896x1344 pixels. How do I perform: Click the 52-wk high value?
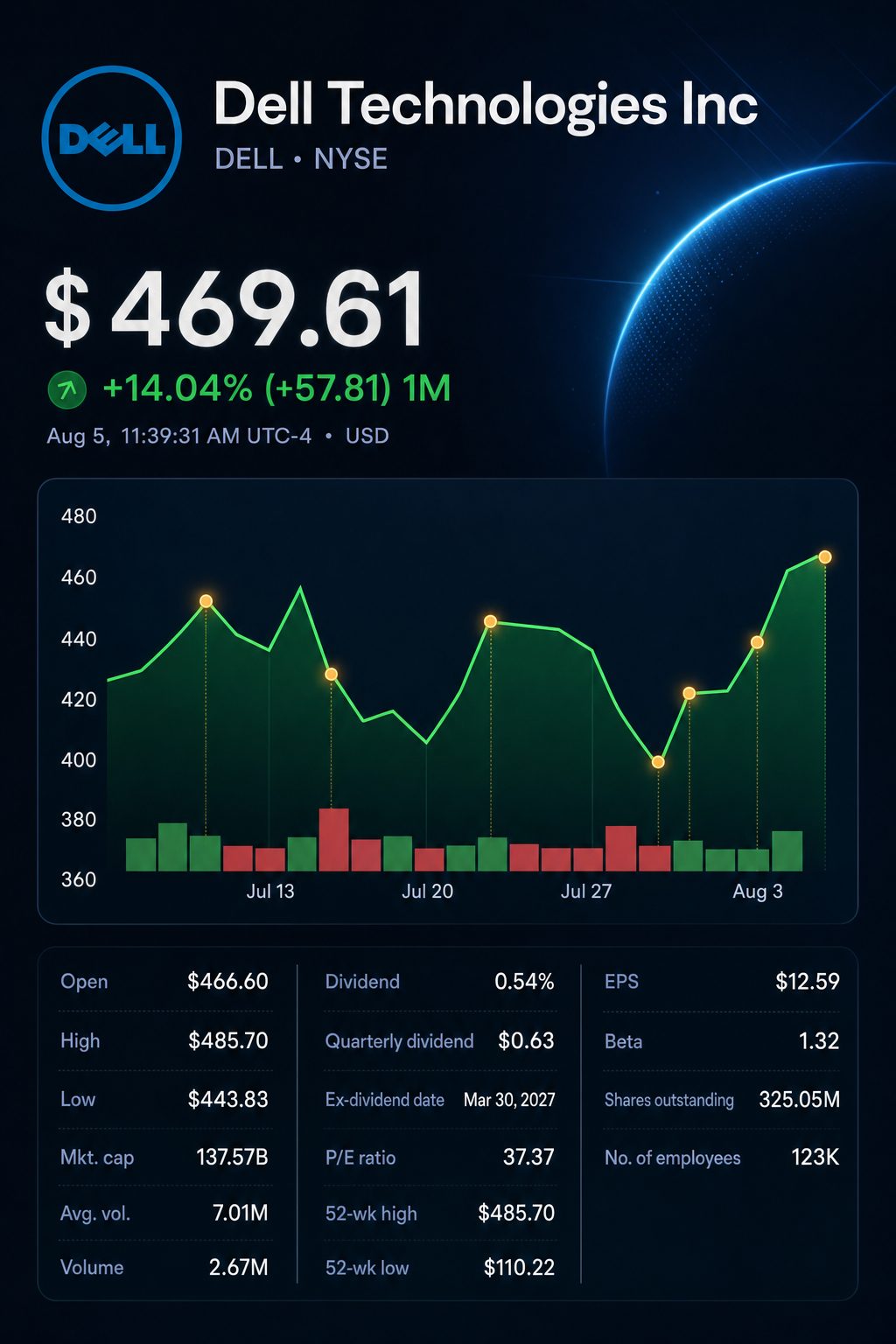pos(516,1214)
